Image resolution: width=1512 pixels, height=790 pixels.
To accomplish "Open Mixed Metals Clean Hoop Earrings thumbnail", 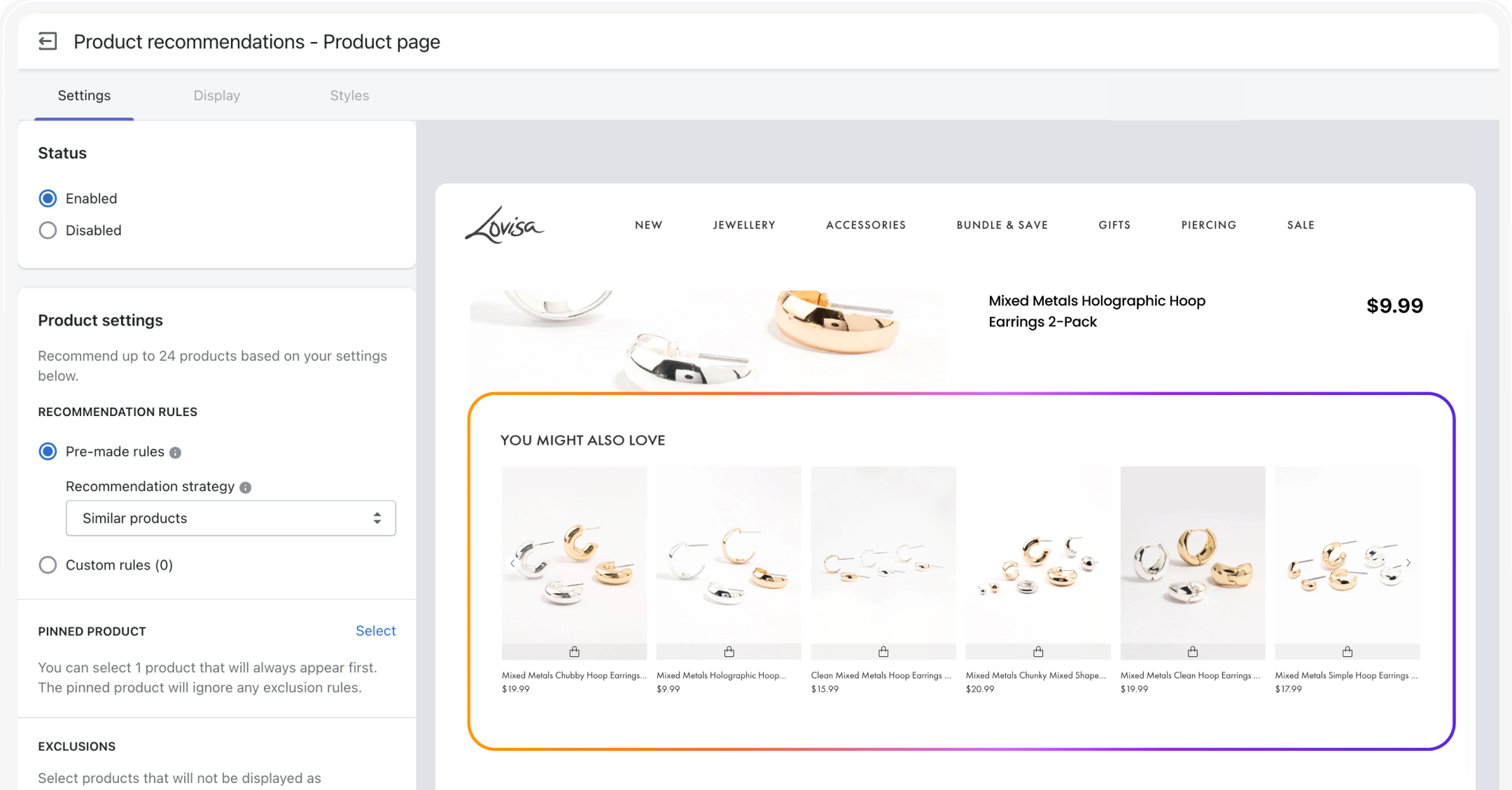I will click(x=1192, y=555).
